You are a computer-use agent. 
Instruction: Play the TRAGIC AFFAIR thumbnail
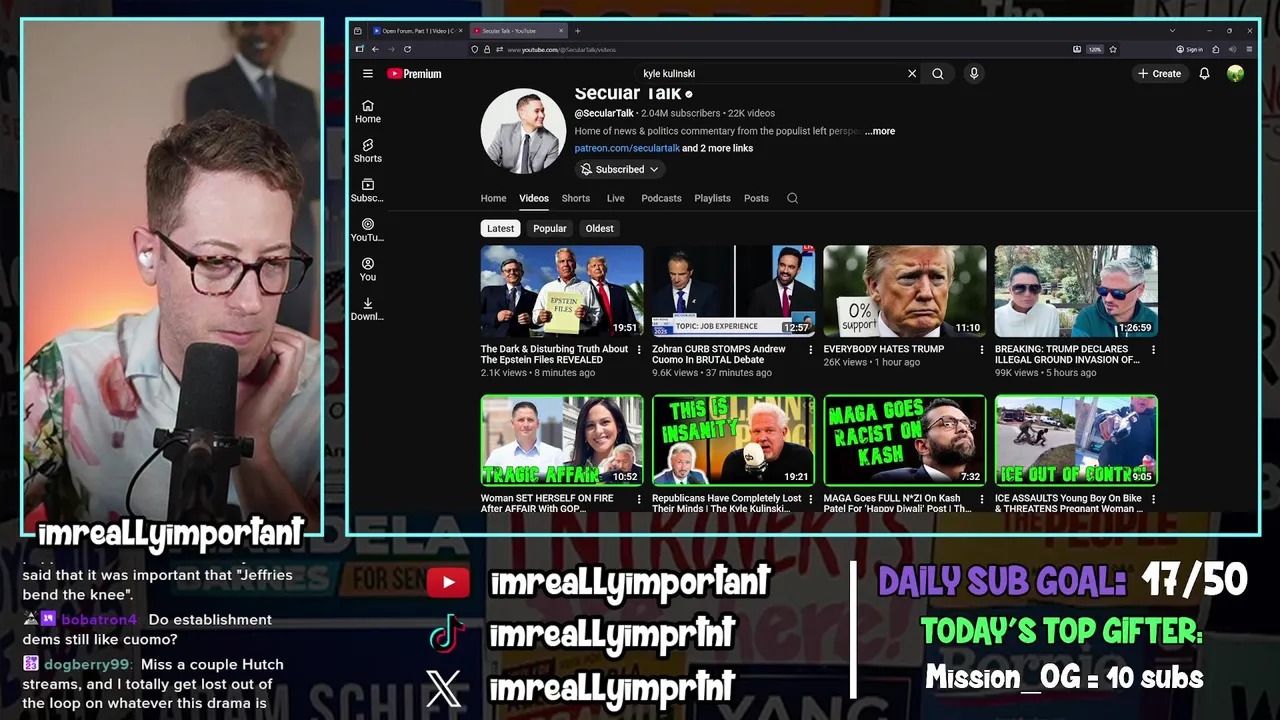[562, 440]
